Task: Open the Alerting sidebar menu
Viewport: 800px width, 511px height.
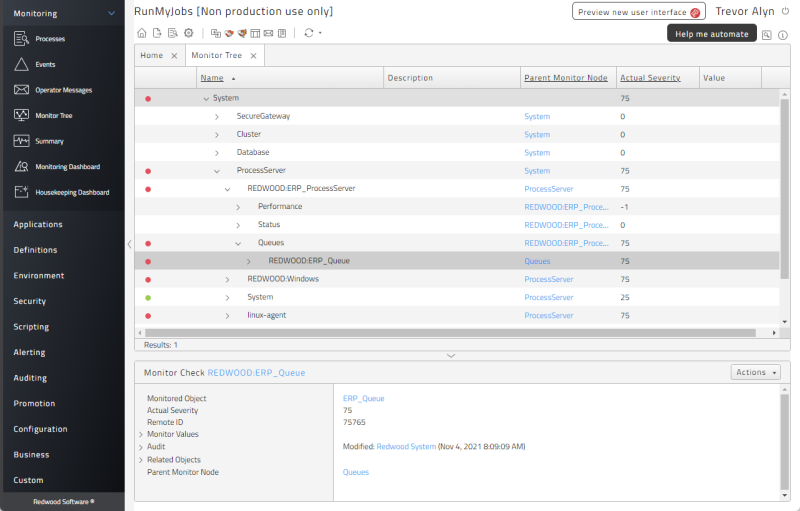Action: 29,352
